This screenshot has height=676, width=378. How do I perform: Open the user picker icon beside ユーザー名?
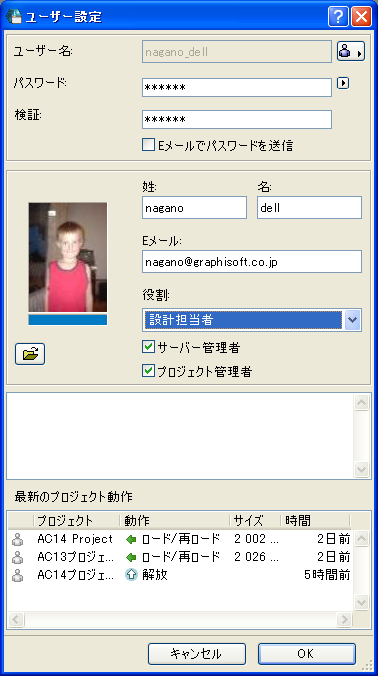pyautogui.click(x=351, y=52)
